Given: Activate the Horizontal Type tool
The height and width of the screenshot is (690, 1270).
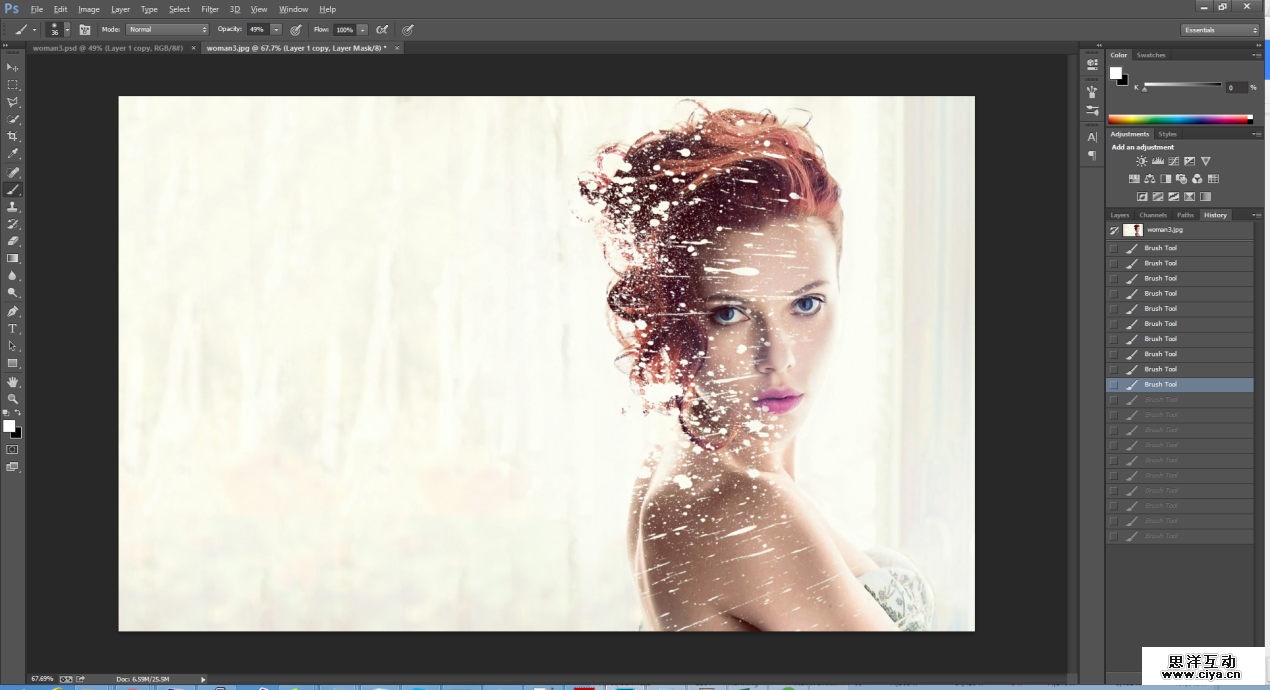Looking at the screenshot, I should pos(13,328).
